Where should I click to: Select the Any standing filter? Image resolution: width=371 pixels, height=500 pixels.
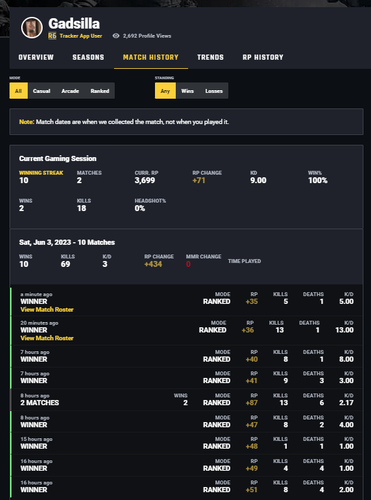coord(165,91)
